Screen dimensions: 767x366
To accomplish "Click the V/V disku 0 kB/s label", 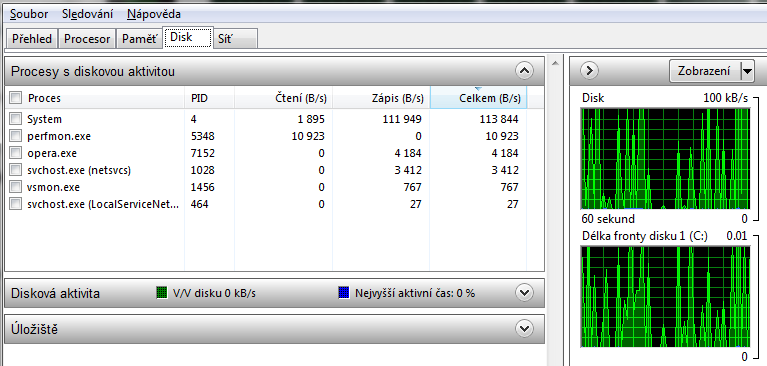I will coord(214,294).
